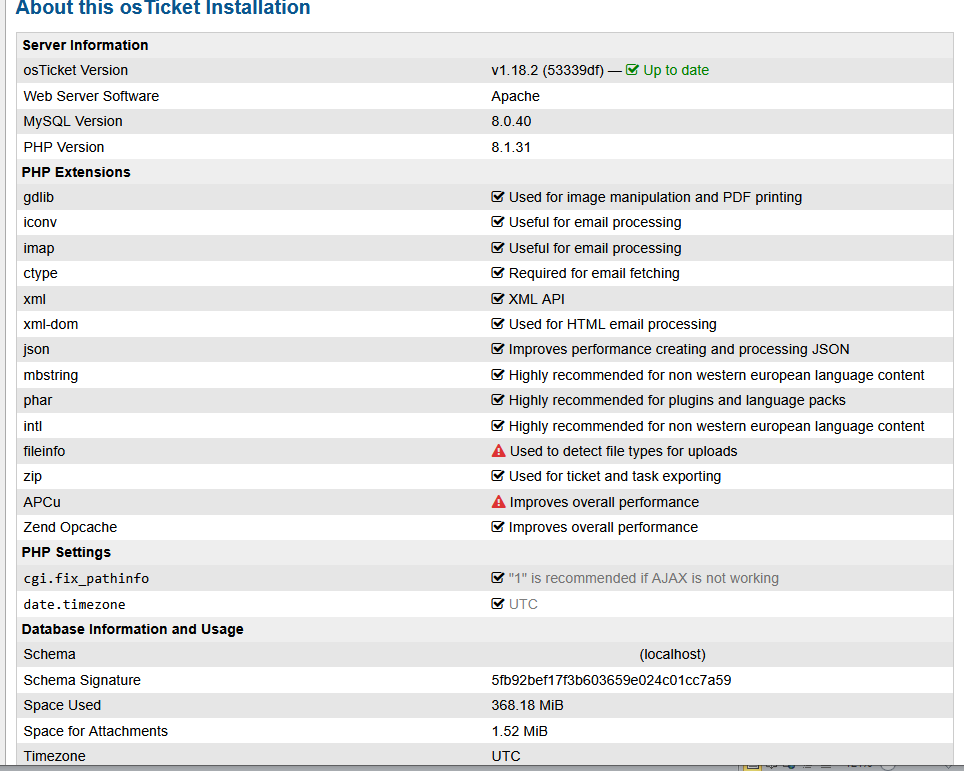Click the Schema Signature hash value
The image size is (964, 771).
coord(611,680)
